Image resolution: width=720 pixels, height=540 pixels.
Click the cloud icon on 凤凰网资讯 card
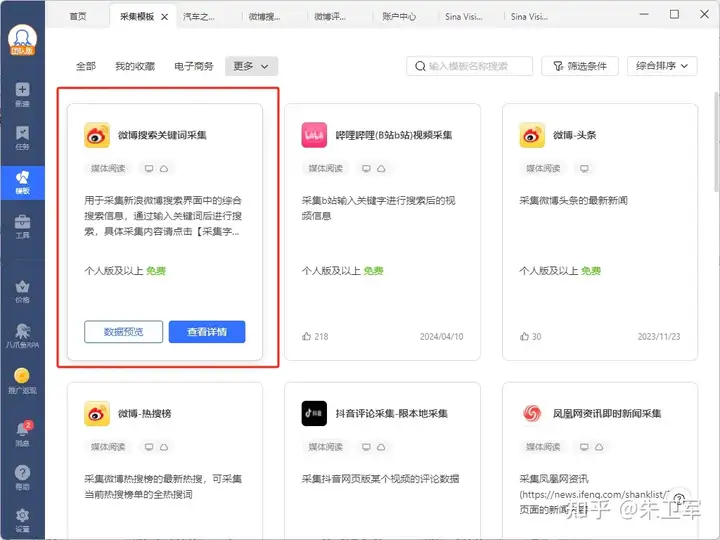pyautogui.click(x=599, y=447)
